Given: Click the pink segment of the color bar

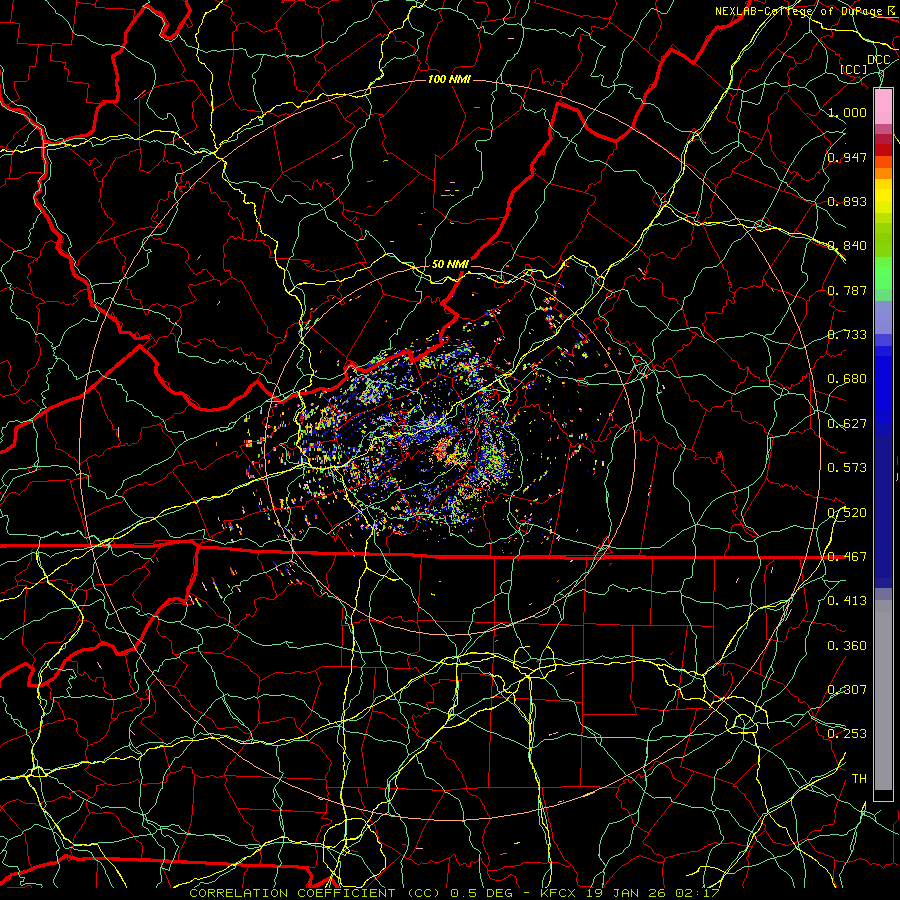Looking at the screenshot, I should [x=883, y=107].
